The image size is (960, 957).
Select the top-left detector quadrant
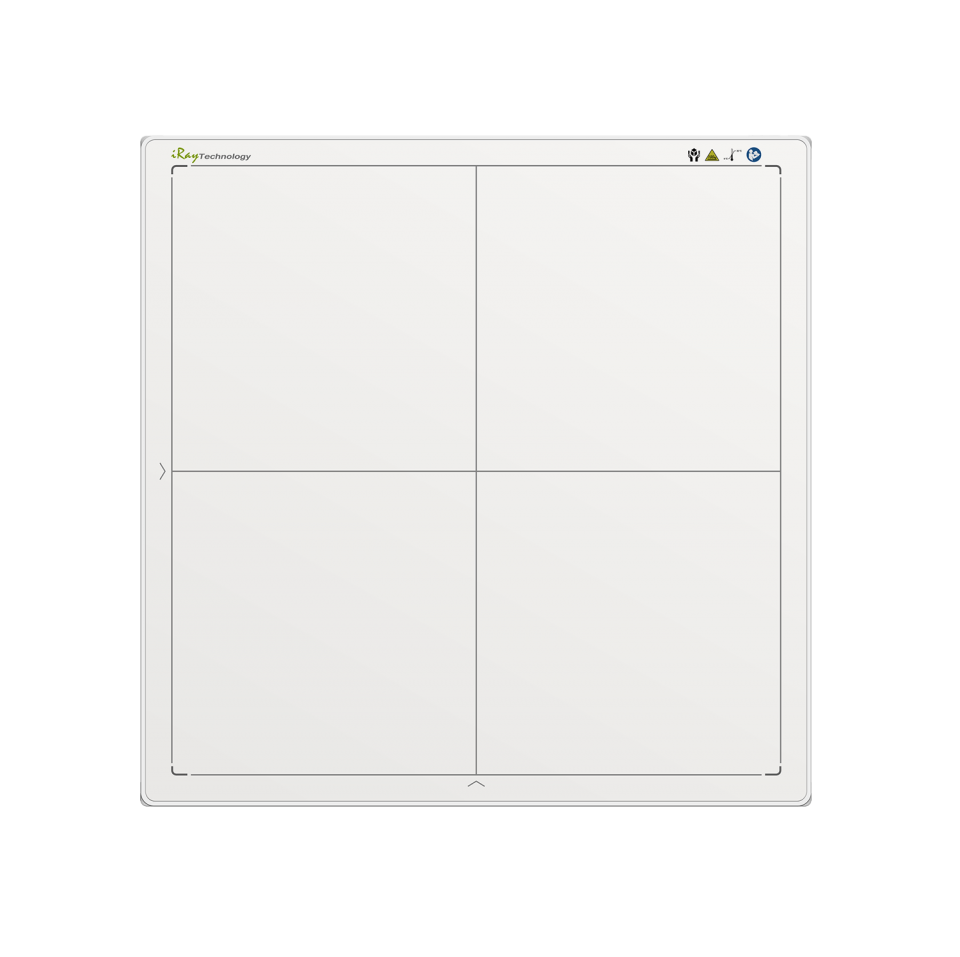click(x=324, y=318)
